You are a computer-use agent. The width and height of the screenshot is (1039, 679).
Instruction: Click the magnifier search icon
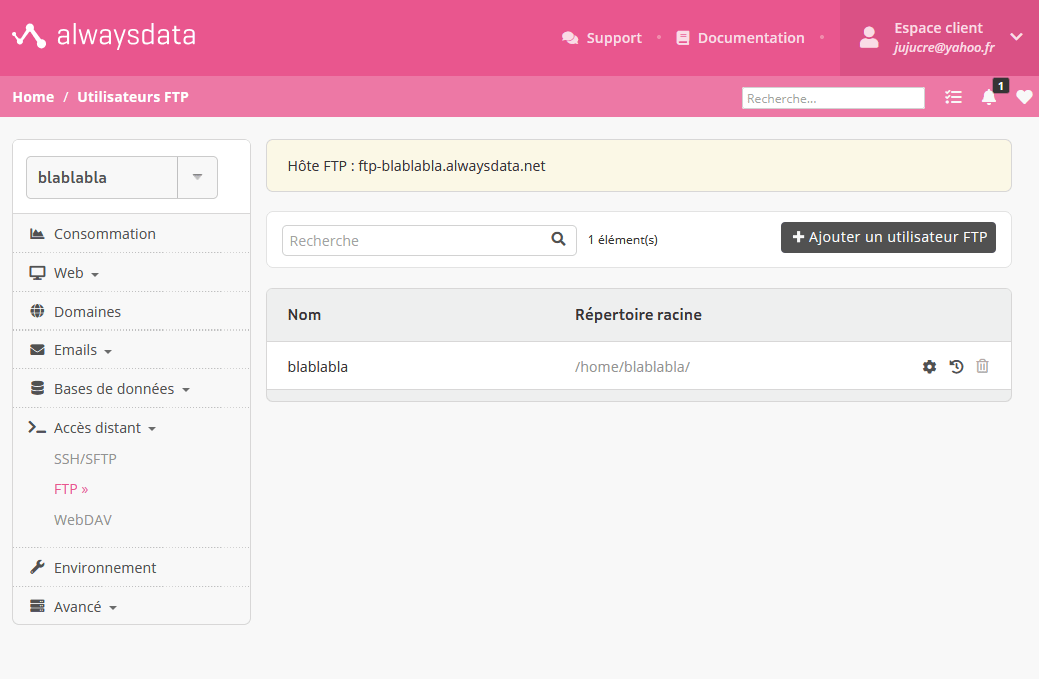[x=559, y=239]
